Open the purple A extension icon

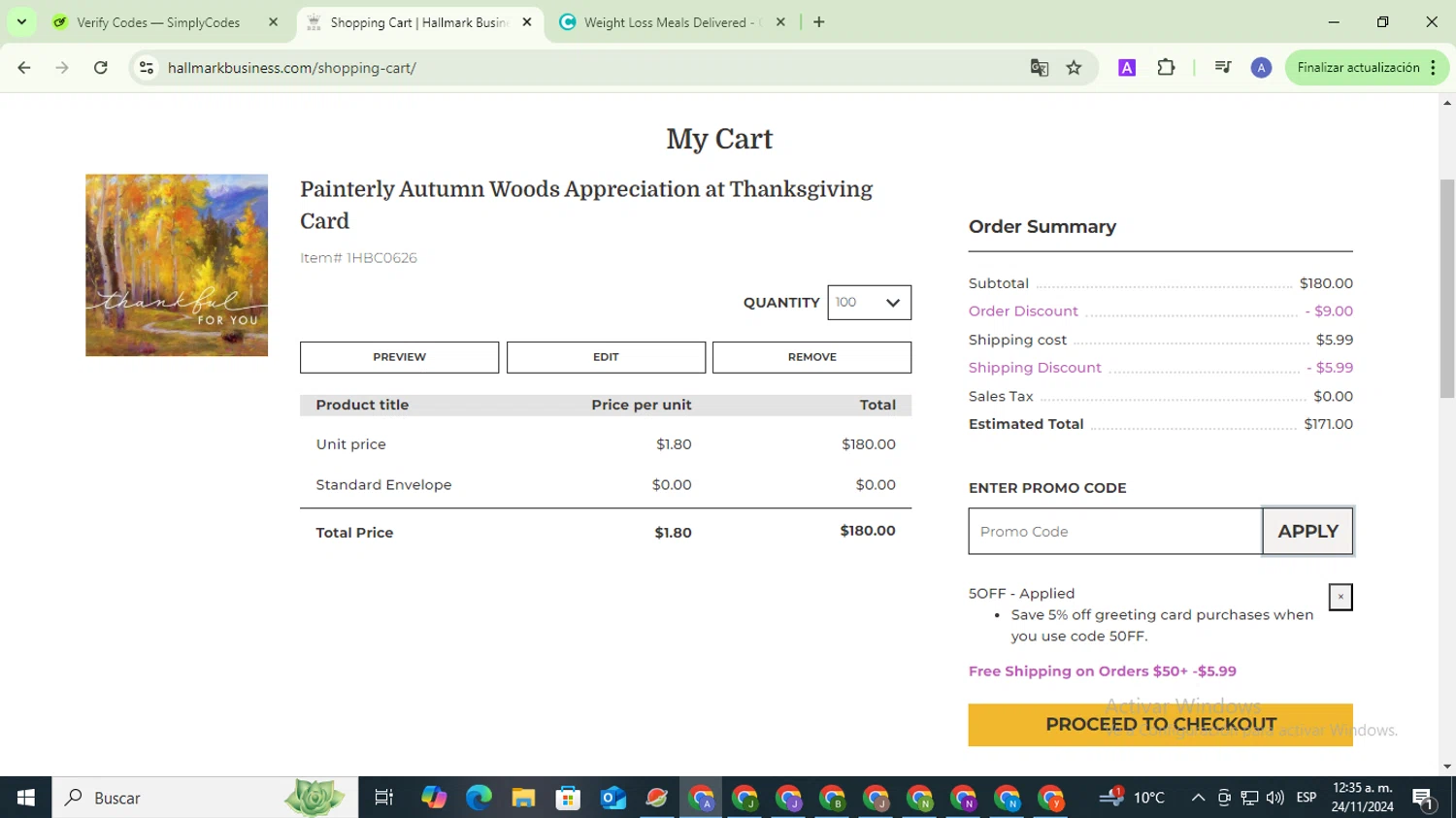click(1127, 68)
